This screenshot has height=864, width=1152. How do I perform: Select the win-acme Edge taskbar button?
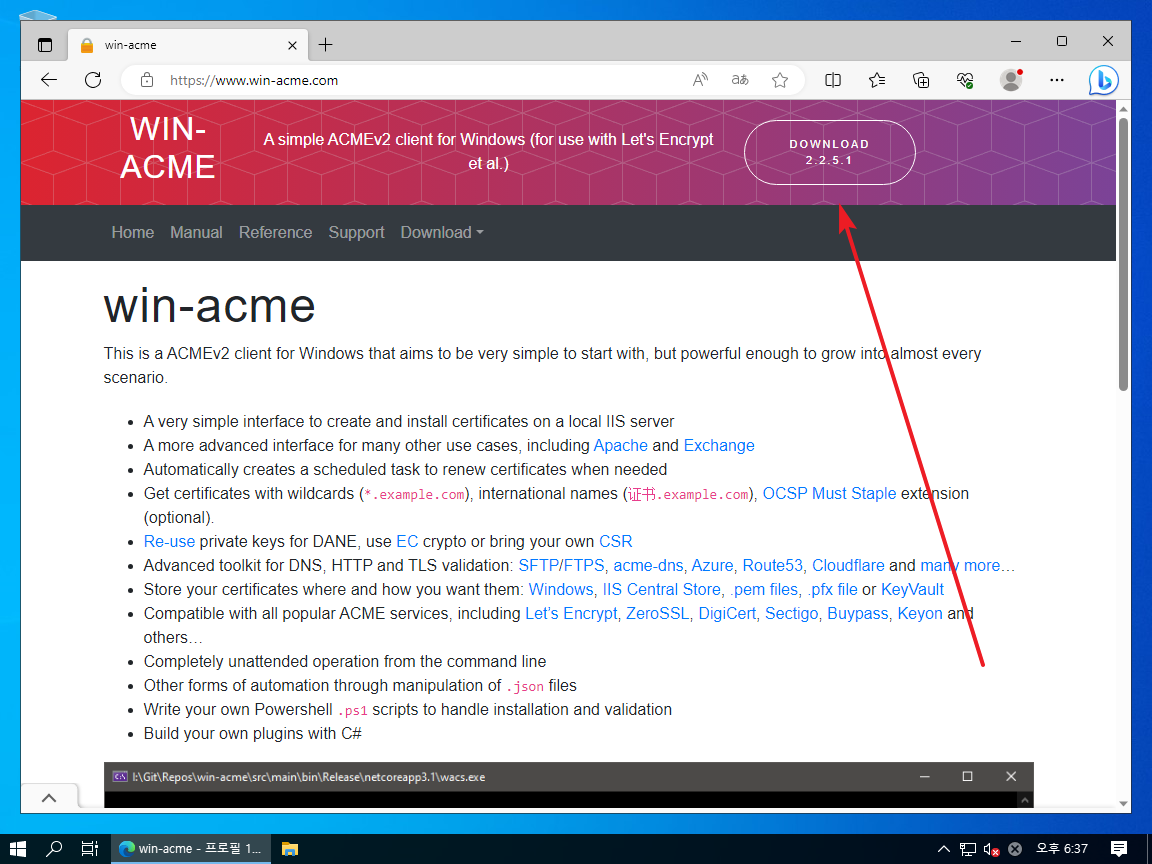191,849
